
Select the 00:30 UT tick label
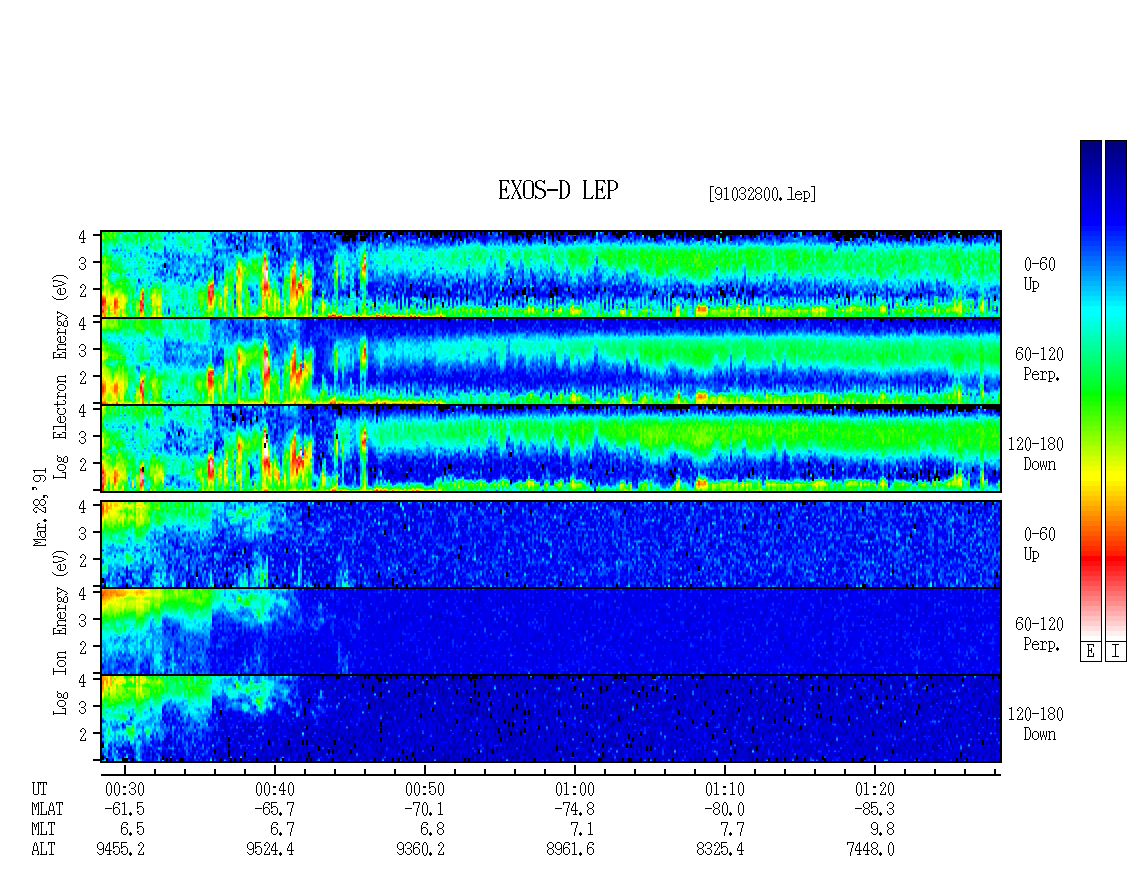(125, 789)
